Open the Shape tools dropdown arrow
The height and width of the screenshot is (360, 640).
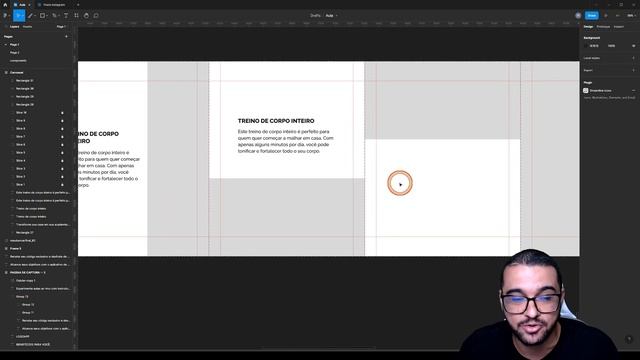click(47, 16)
